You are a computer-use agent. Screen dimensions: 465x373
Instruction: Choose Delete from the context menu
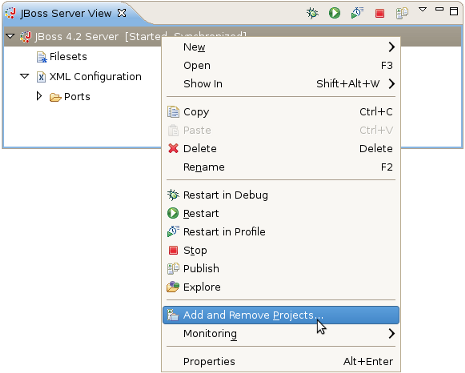(x=281, y=148)
